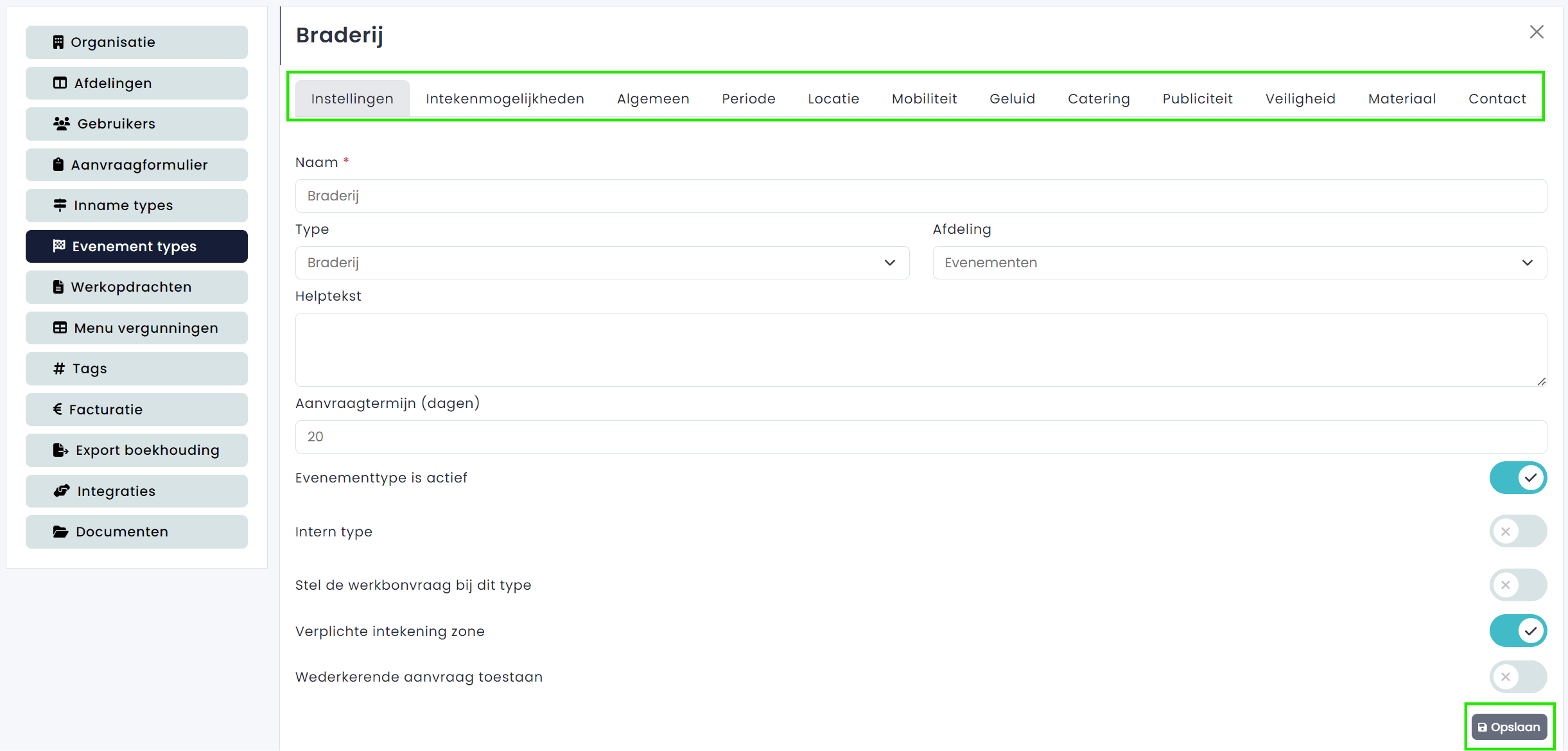The height and width of the screenshot is (751, 1568).
Task: Click the Inname types signpost icon
Action: tap(60, 206)
